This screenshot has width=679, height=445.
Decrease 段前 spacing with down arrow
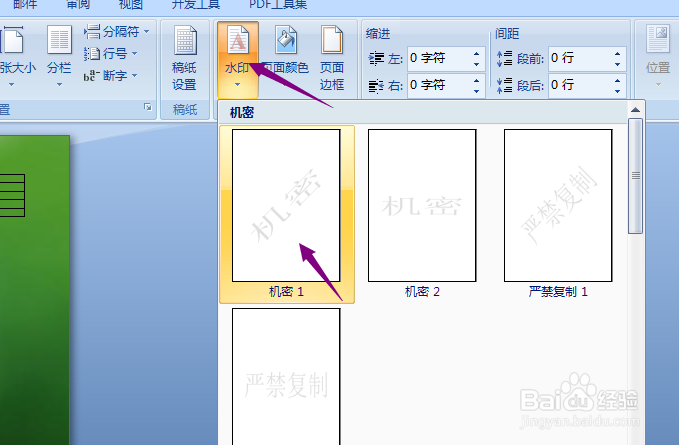pos(618,64)
